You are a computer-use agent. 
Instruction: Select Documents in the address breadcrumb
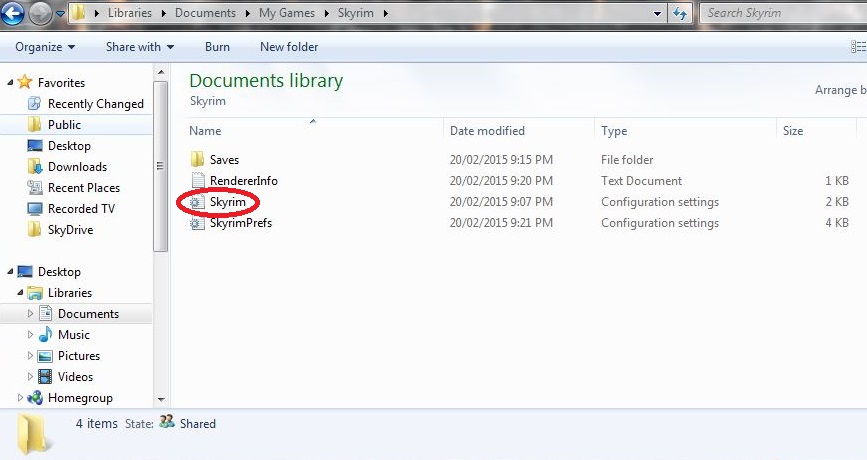click(x=205, y=13)
